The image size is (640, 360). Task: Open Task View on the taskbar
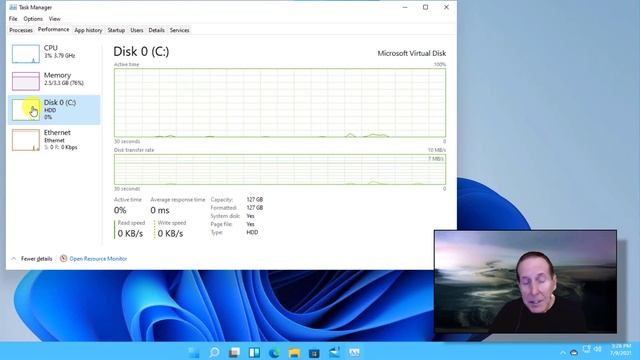click(234, 352)
